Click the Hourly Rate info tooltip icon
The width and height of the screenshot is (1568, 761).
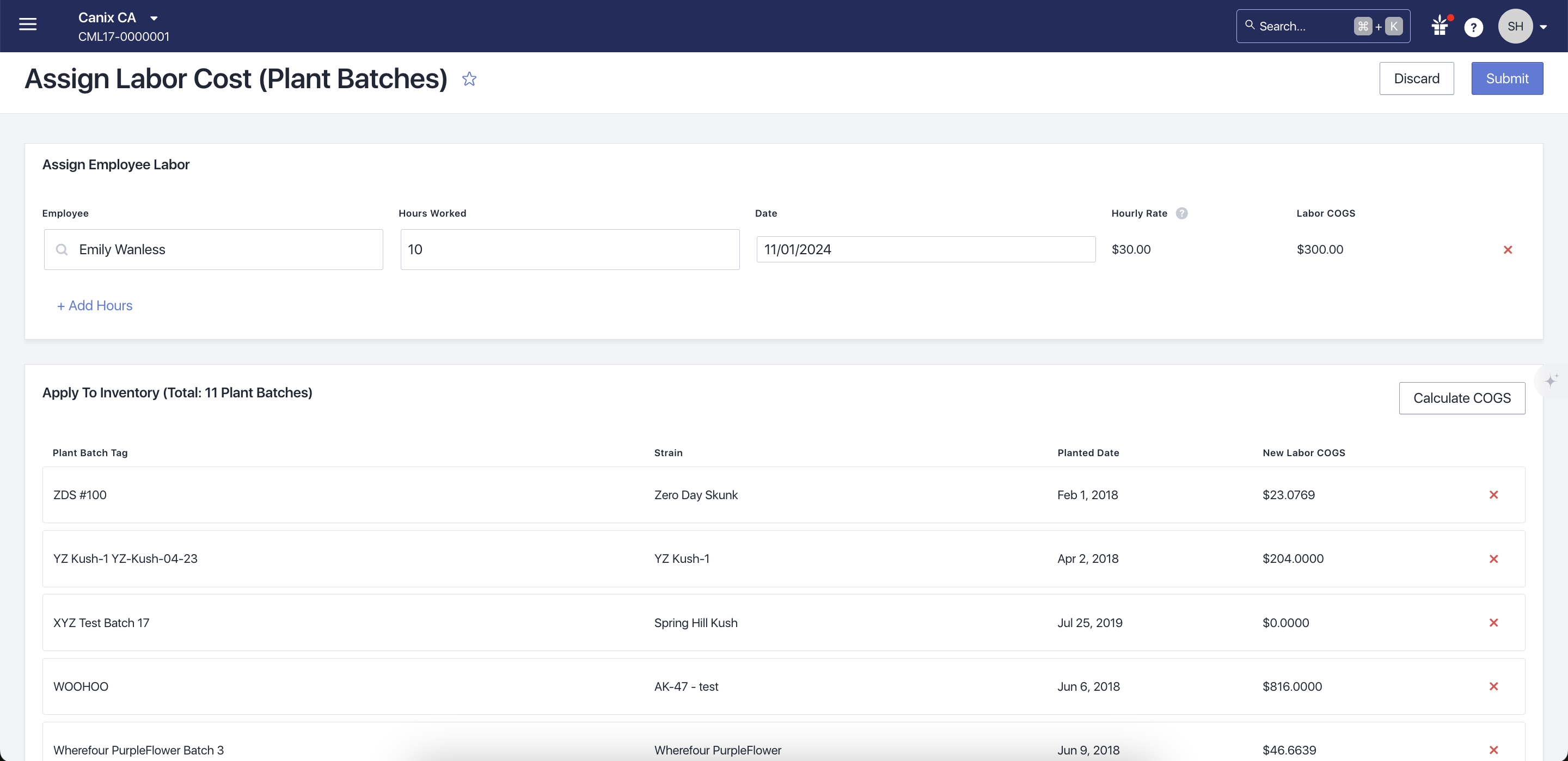tap(1181, 213)
